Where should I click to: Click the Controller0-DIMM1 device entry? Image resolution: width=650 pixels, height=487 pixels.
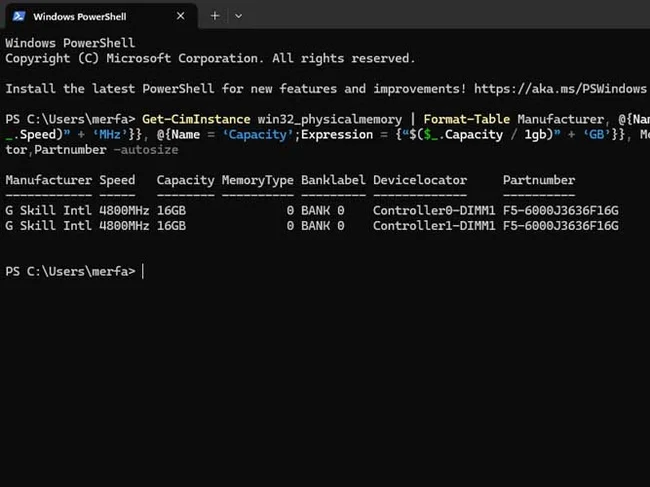pos(435,211)
